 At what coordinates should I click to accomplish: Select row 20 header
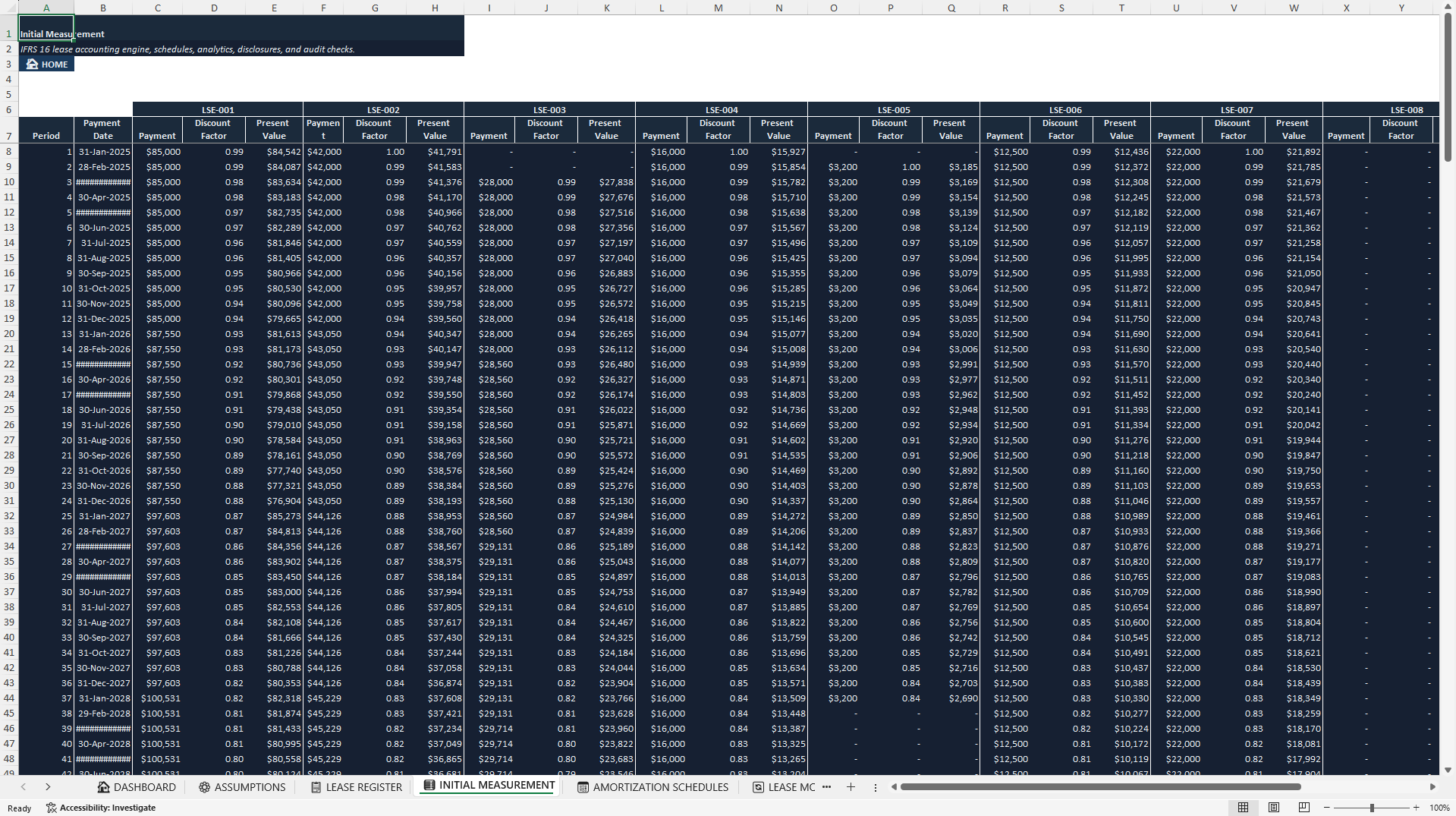[x=9, y=334]
